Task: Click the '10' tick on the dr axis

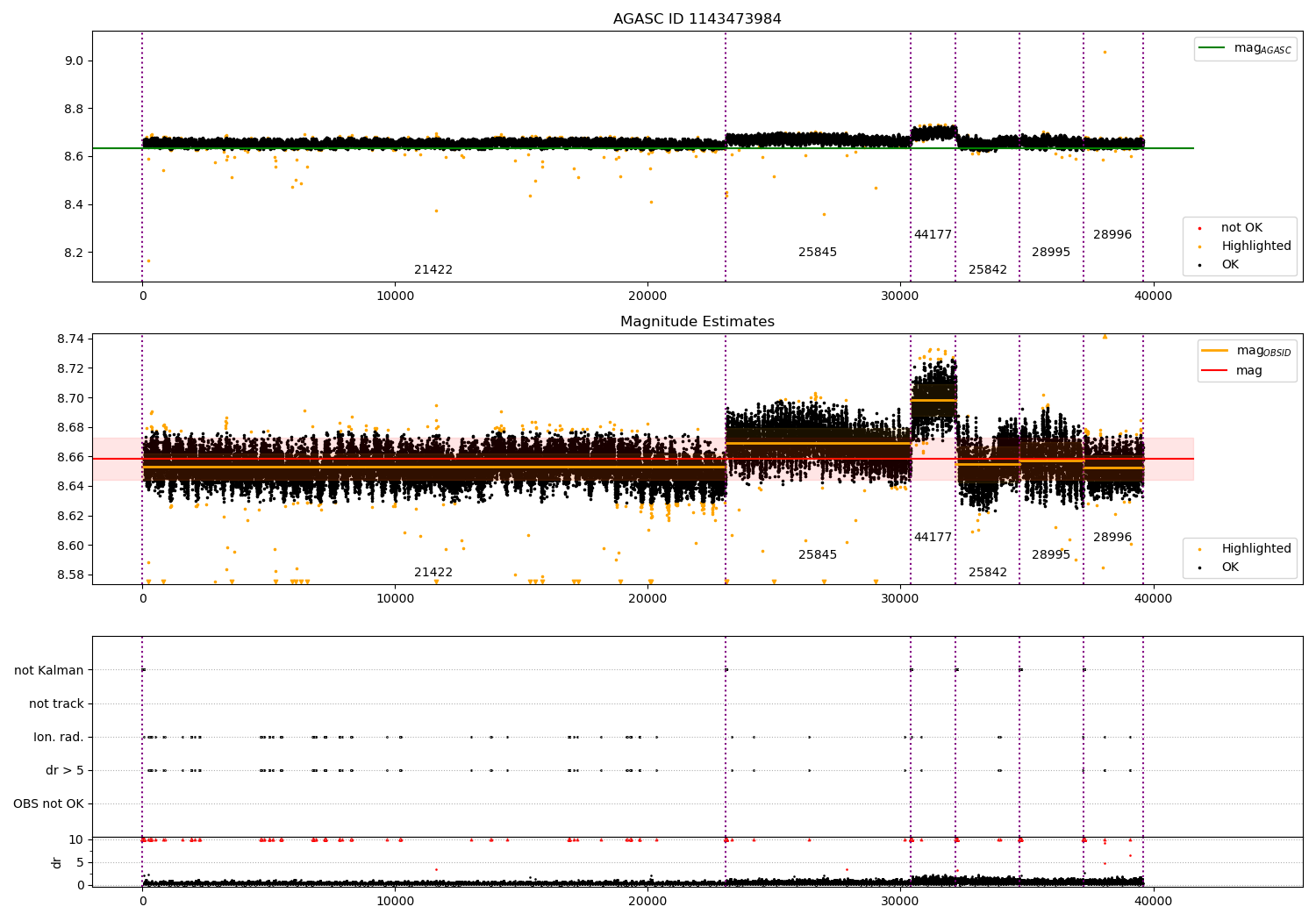Action: click(76, 840)
